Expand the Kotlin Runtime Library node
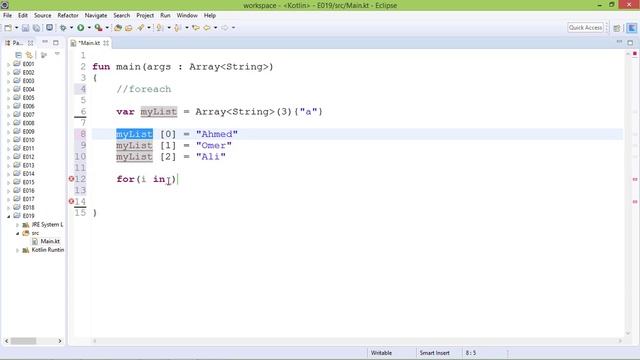Viewport: 640px width, 360px height. point(18,250)
